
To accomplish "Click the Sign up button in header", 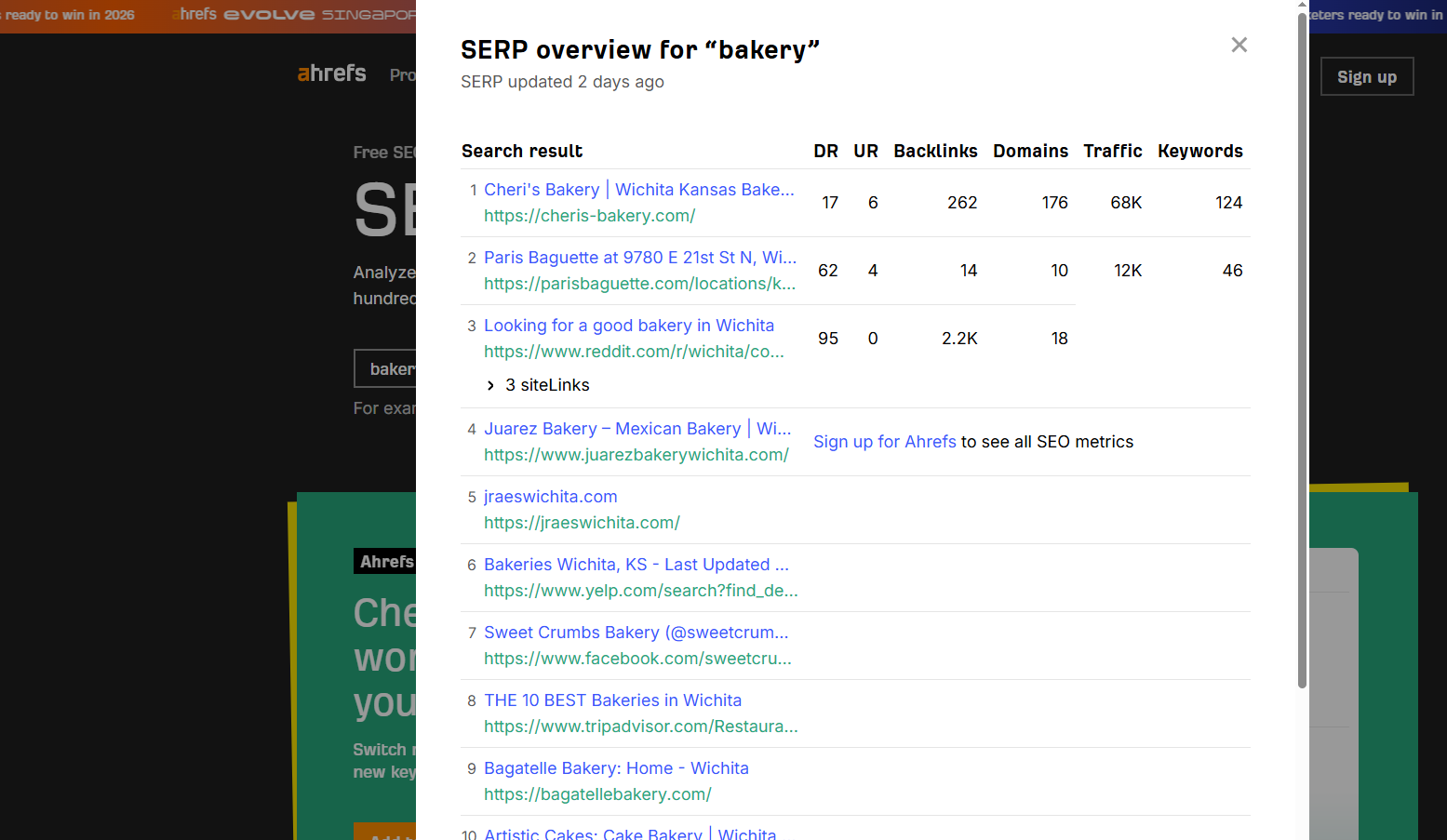I will [1367, 76].
